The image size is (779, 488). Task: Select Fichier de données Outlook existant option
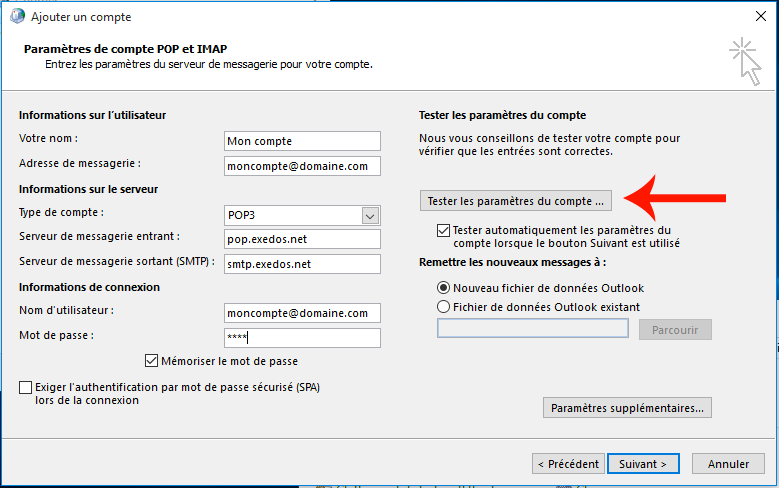coord(444,307)
